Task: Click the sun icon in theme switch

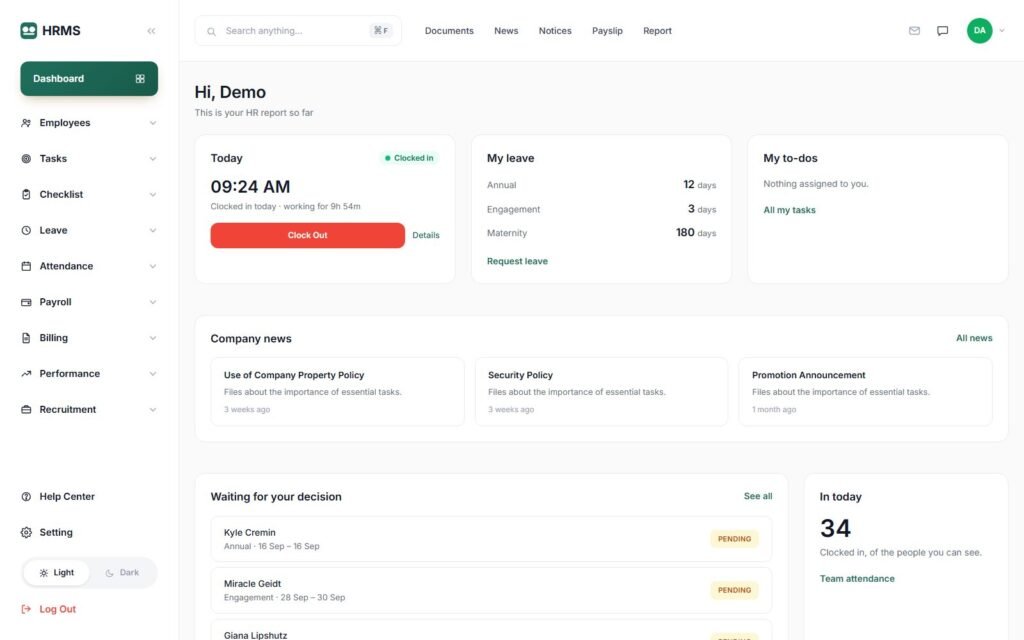Action: coord(44,573)
